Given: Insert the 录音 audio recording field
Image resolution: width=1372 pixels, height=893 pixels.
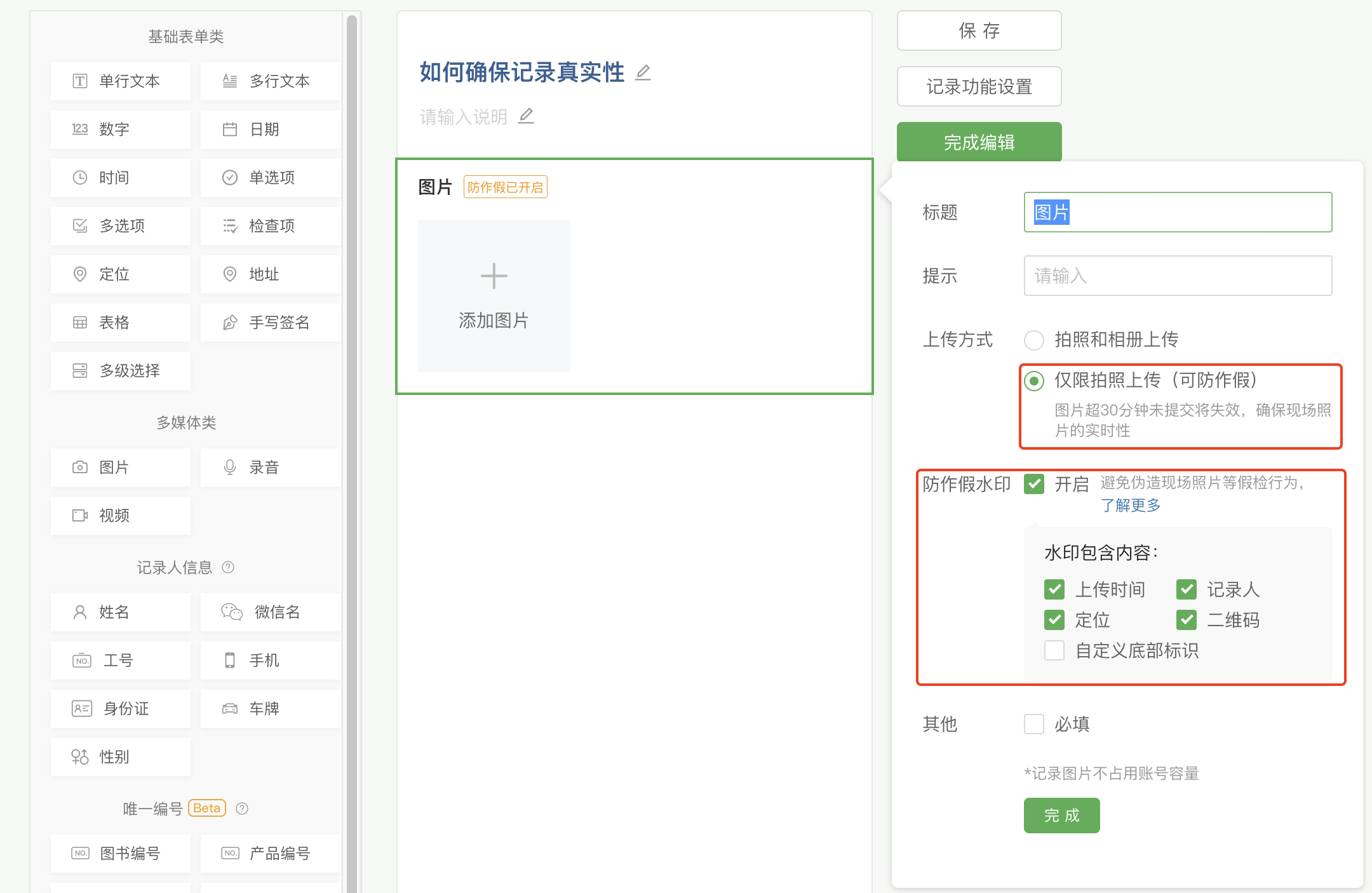Looking at the screenshot, I should click(x=271, y=467).
